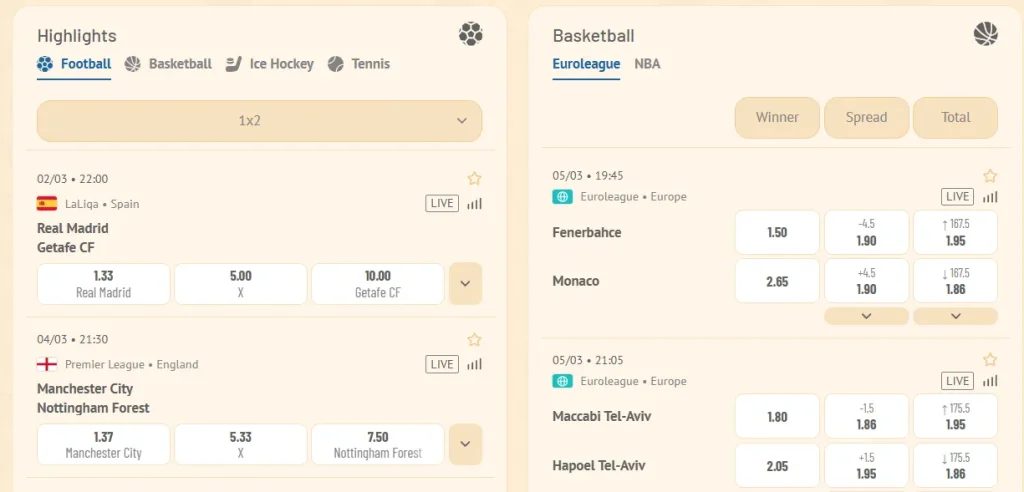Viewport: 1024px width, 492px height.
Task: Open the Hapoel Tel-Aviv team name
Action: [x=599, y=466]
